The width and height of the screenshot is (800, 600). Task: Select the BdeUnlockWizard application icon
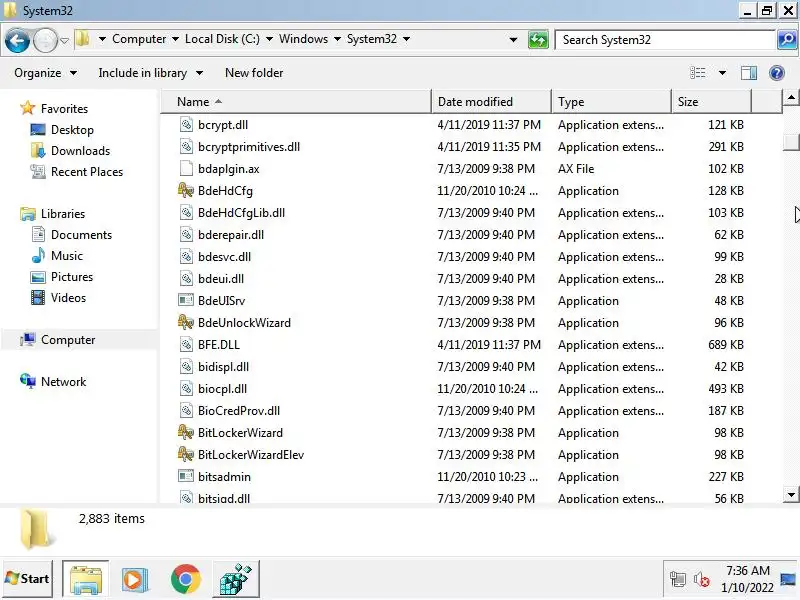pyautogui.click(x=186, y=322)
